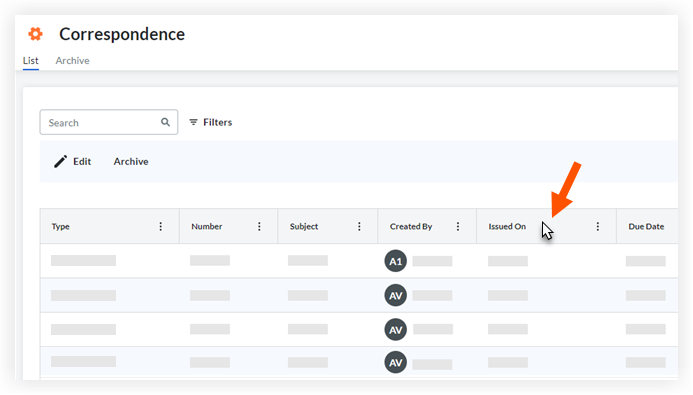The width and height of the screenshot is (693, 395).
Task: Sort by the Subject column header
Action: (x=304, y=226)
